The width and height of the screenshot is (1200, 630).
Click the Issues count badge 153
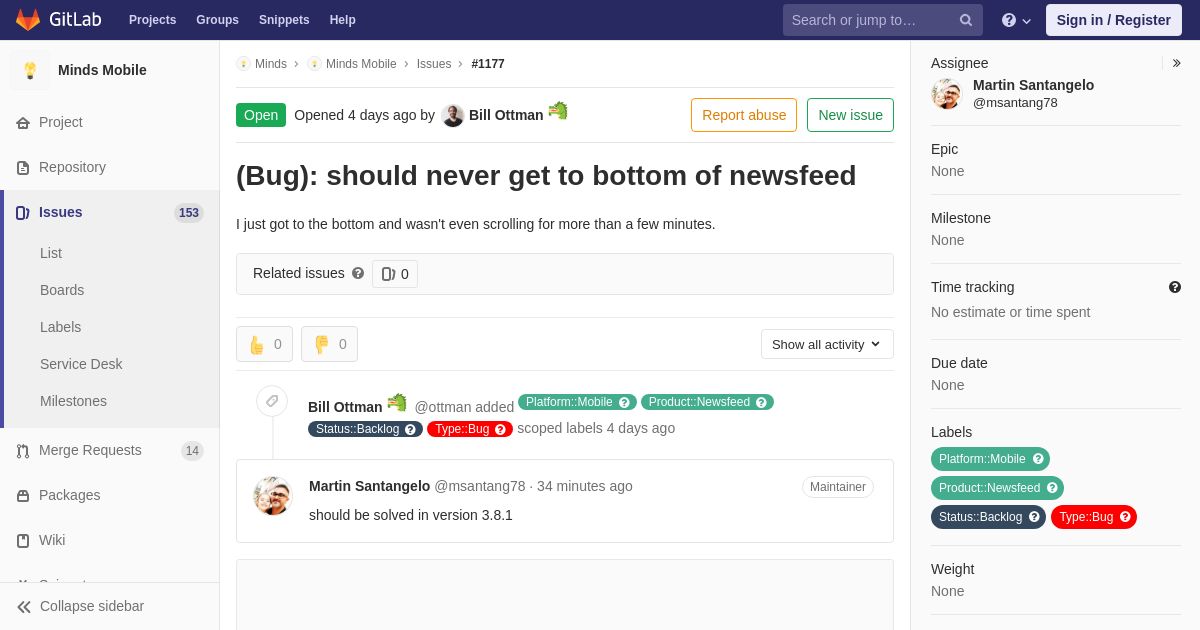point(189,213)
